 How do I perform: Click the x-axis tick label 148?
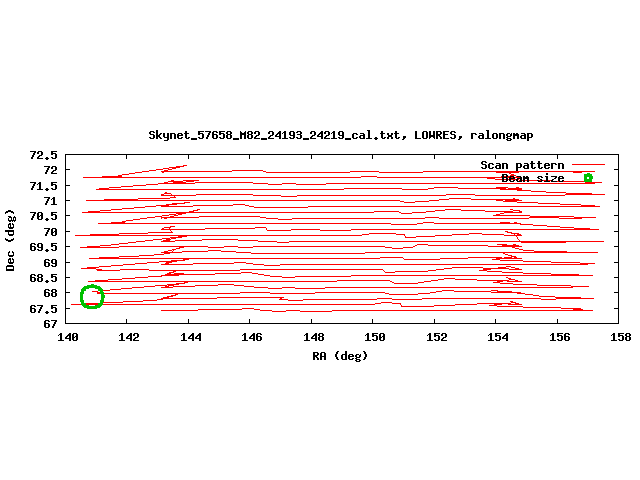pos(313,337)
